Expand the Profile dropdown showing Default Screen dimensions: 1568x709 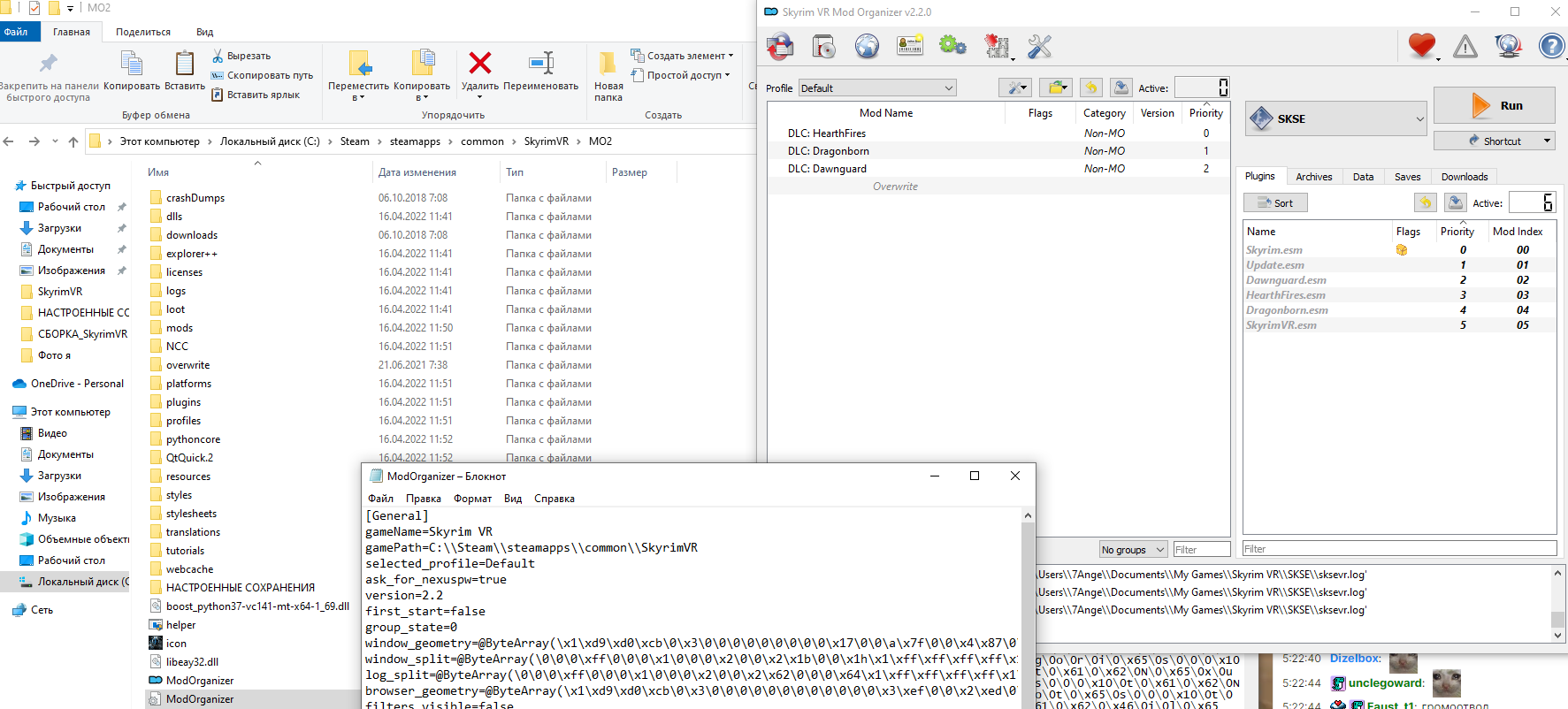click(x=877, y=88)
